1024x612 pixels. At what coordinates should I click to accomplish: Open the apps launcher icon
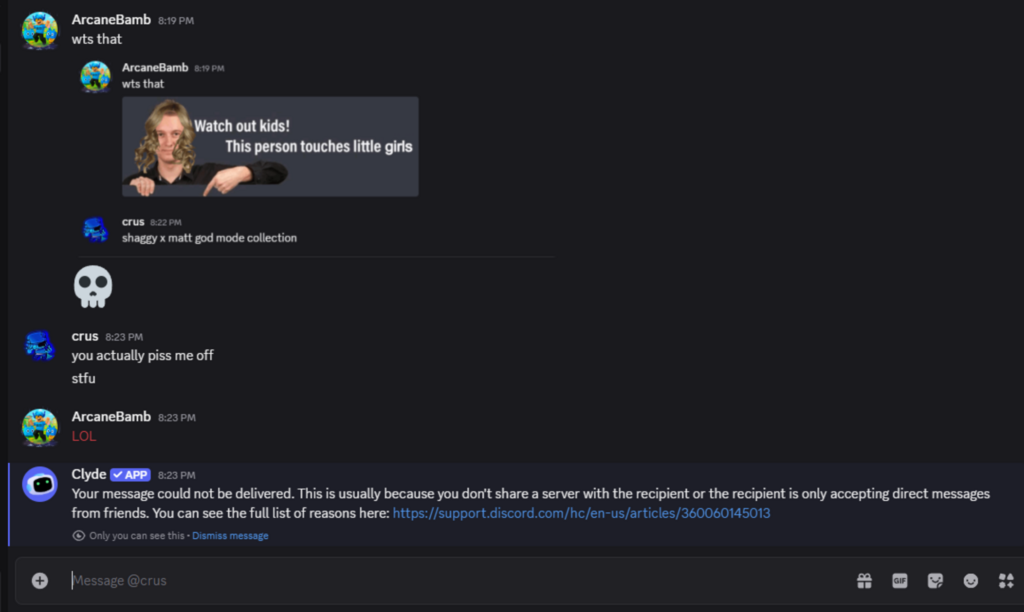coord(1006,580)
